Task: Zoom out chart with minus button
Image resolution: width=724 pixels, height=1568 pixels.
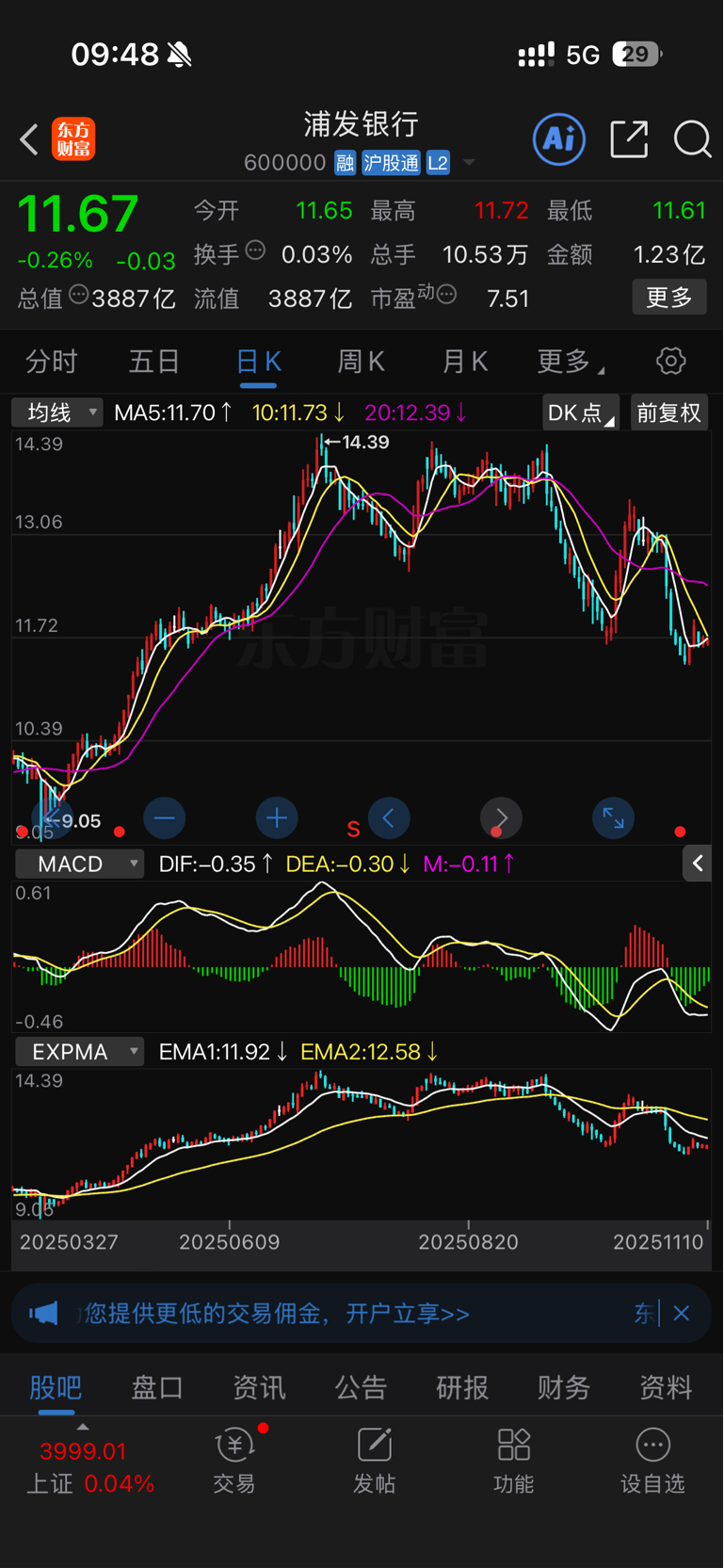Action: (164, 818)
